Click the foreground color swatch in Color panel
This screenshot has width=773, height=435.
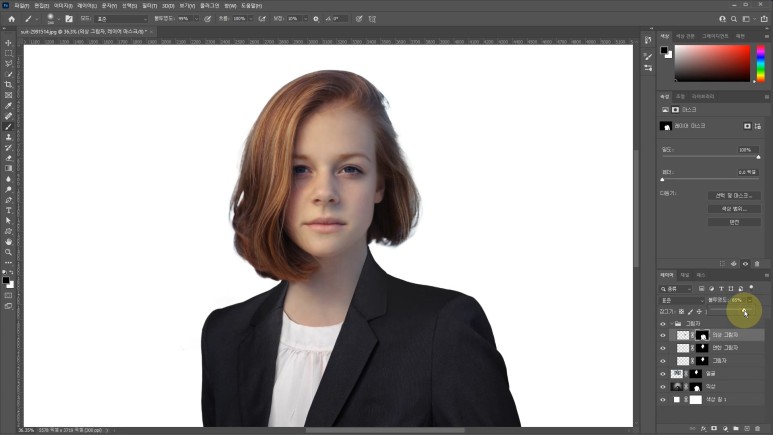pos(664,50)
